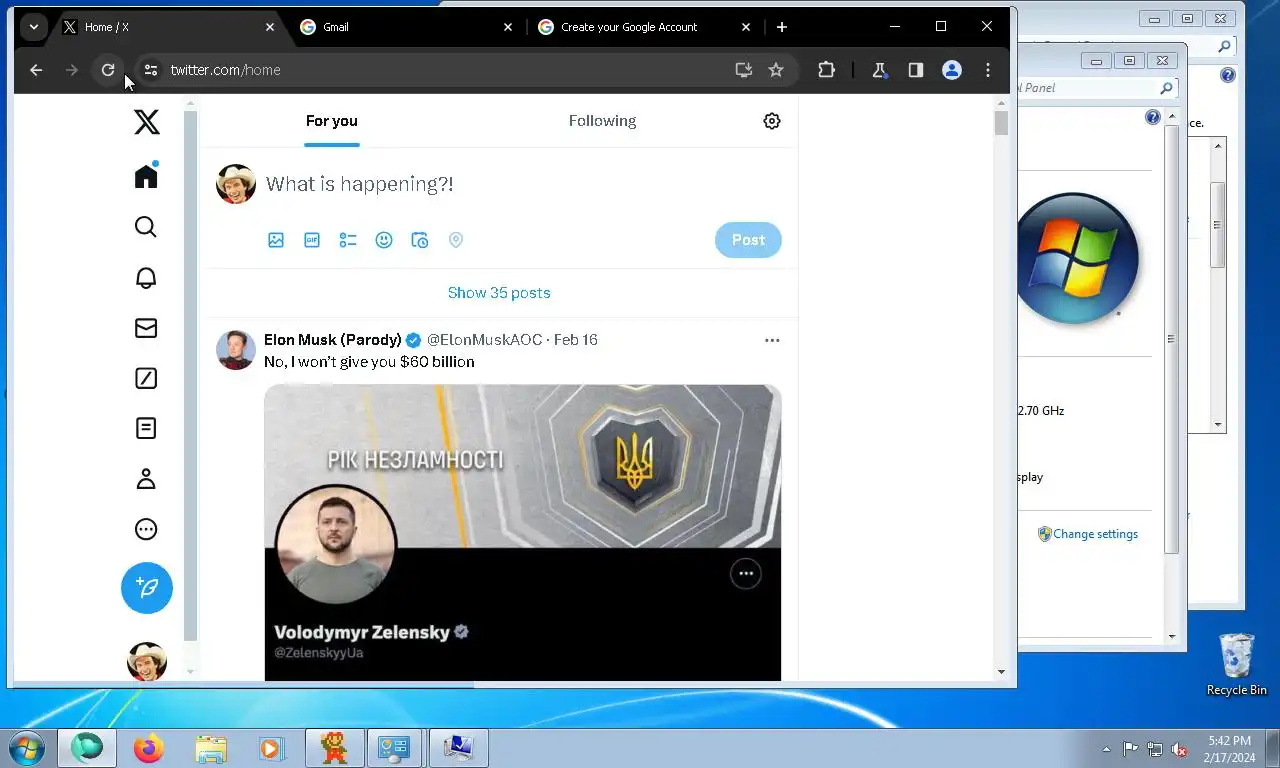The image size is (1280, 768).
Task: Switch to the Home / X browser tab
Action: point(166,27)
